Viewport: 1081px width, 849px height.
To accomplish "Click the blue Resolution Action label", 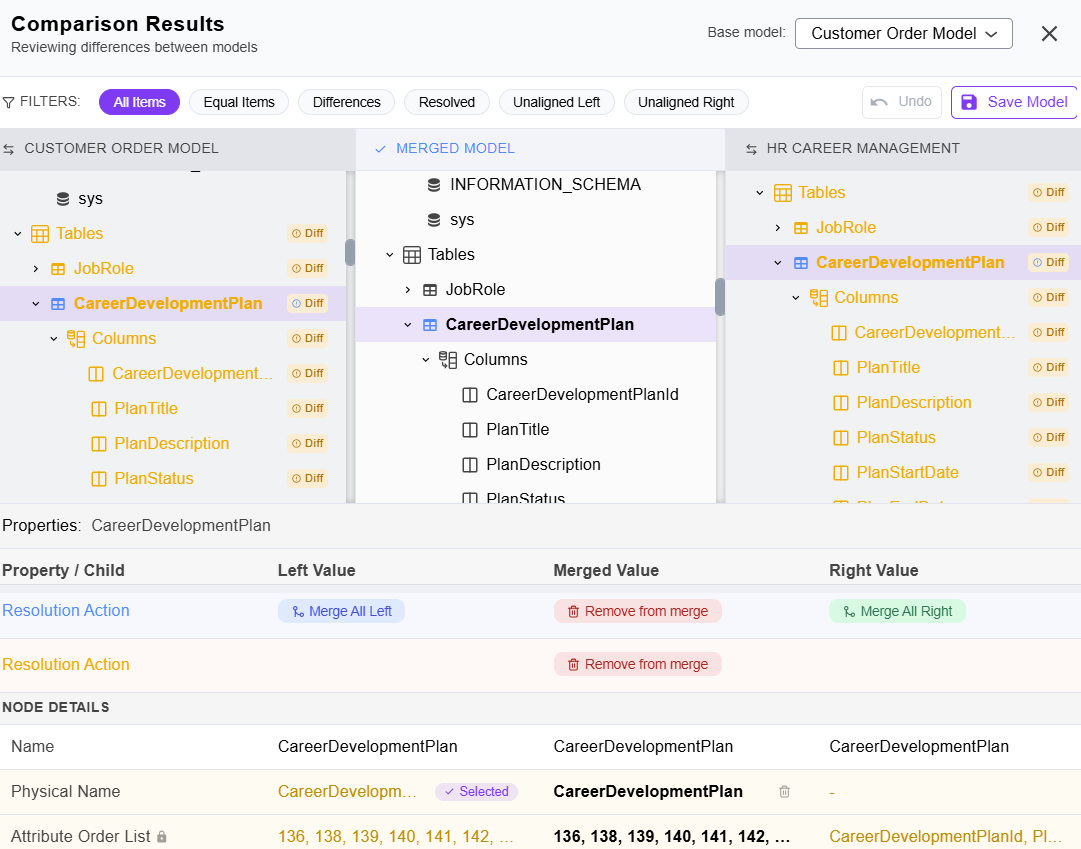I will pyautogui.click(x=66, y=611).
